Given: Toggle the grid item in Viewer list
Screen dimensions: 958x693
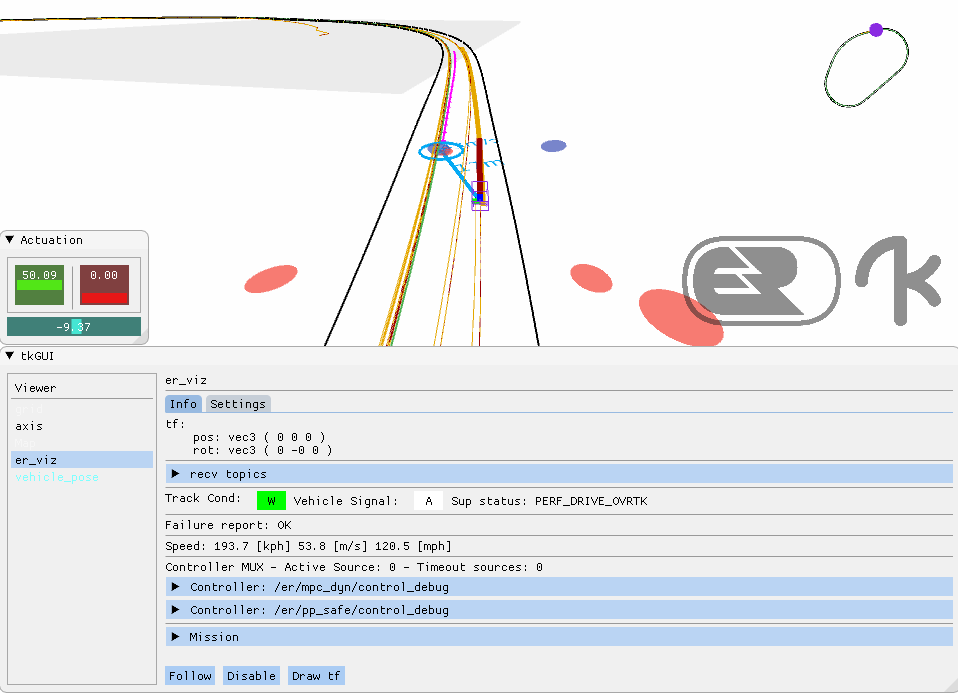Looking at the screenshot, I should (29, 409).
